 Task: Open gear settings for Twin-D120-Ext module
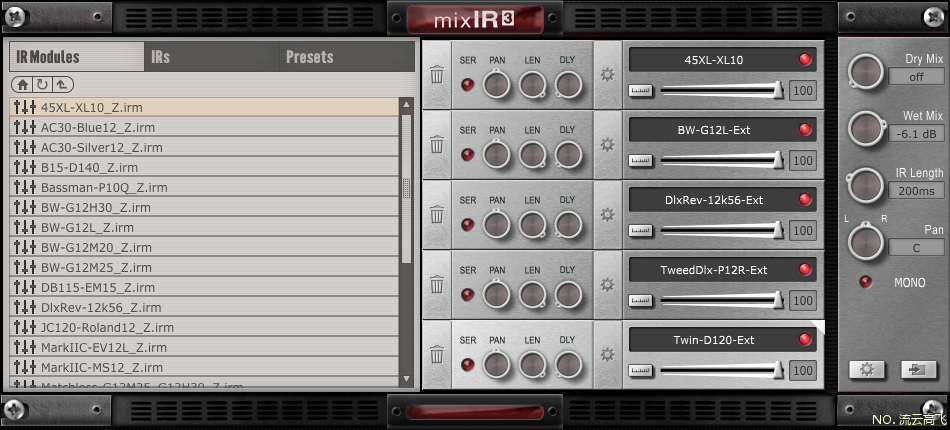pyautogui.click(x=608, y=354)
